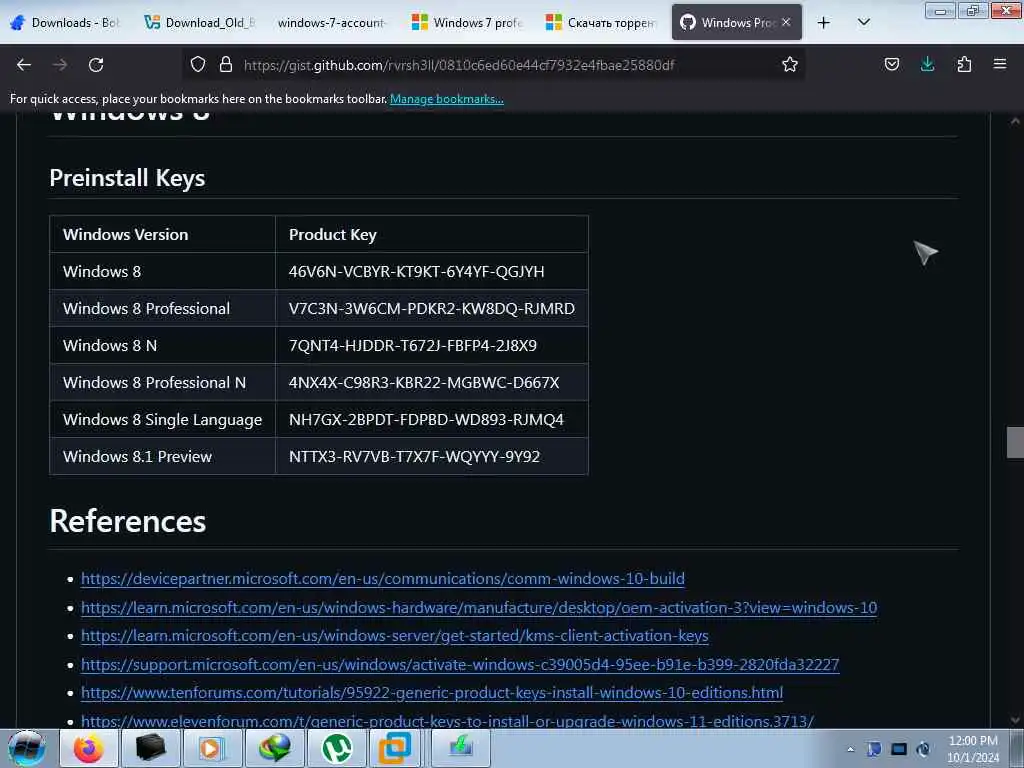
Task: Switch to Скачать торрент tab
Action: point(601,23)
